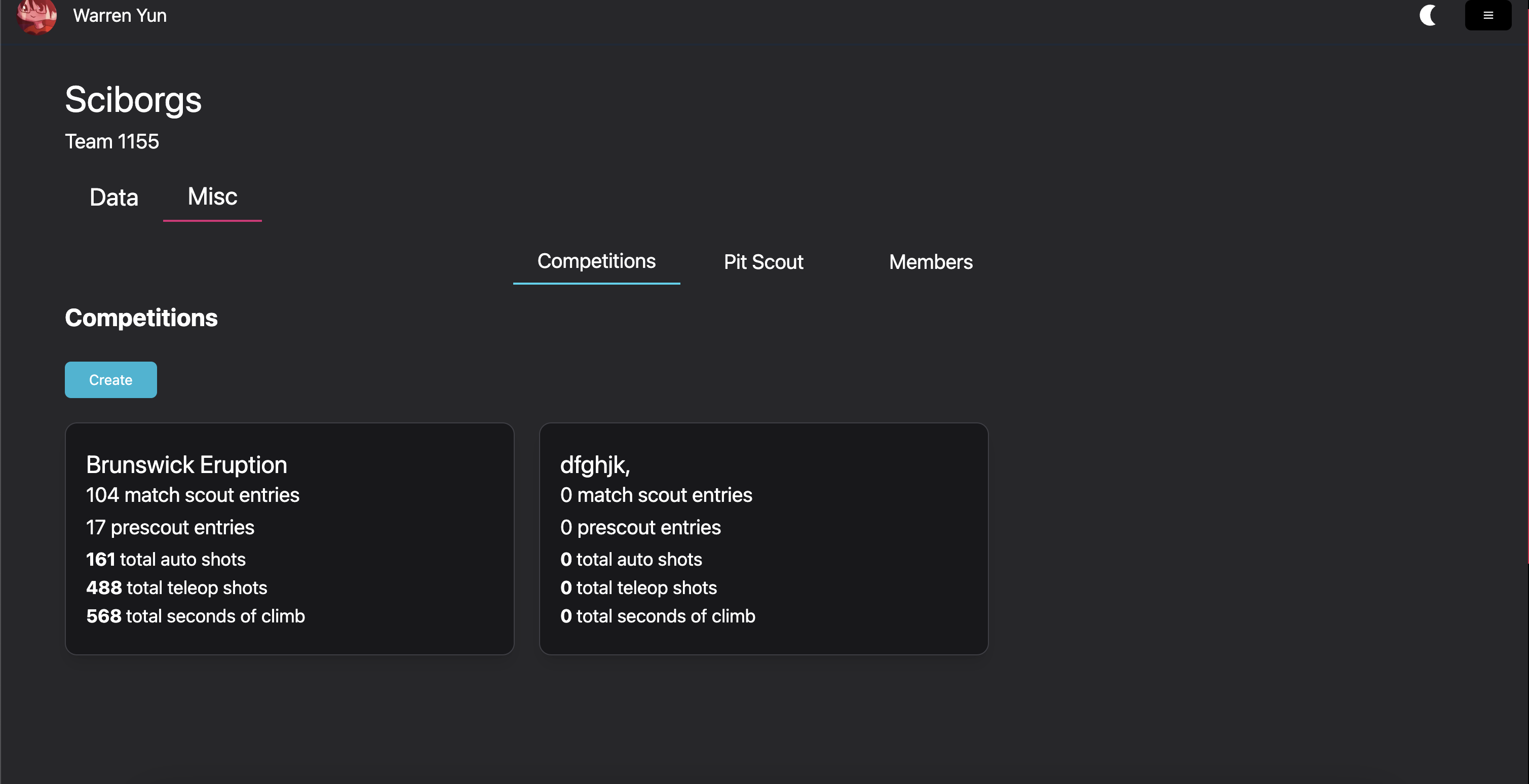The width and height of the screenshot is (1529, 784).
Task: Toggle dark mode with the moon icon
Action: point(1428,15)
